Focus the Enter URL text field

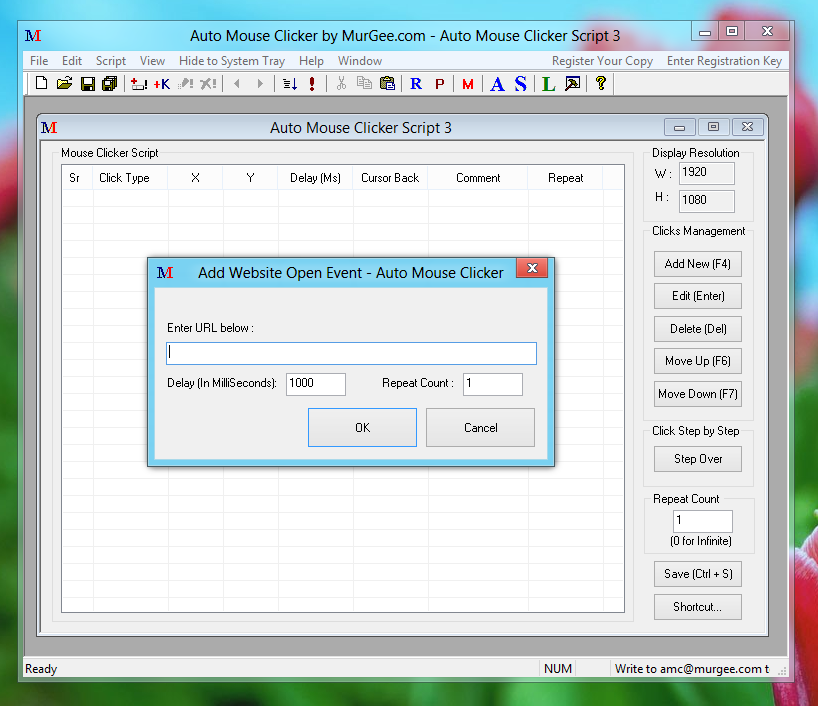coord(351,353)
